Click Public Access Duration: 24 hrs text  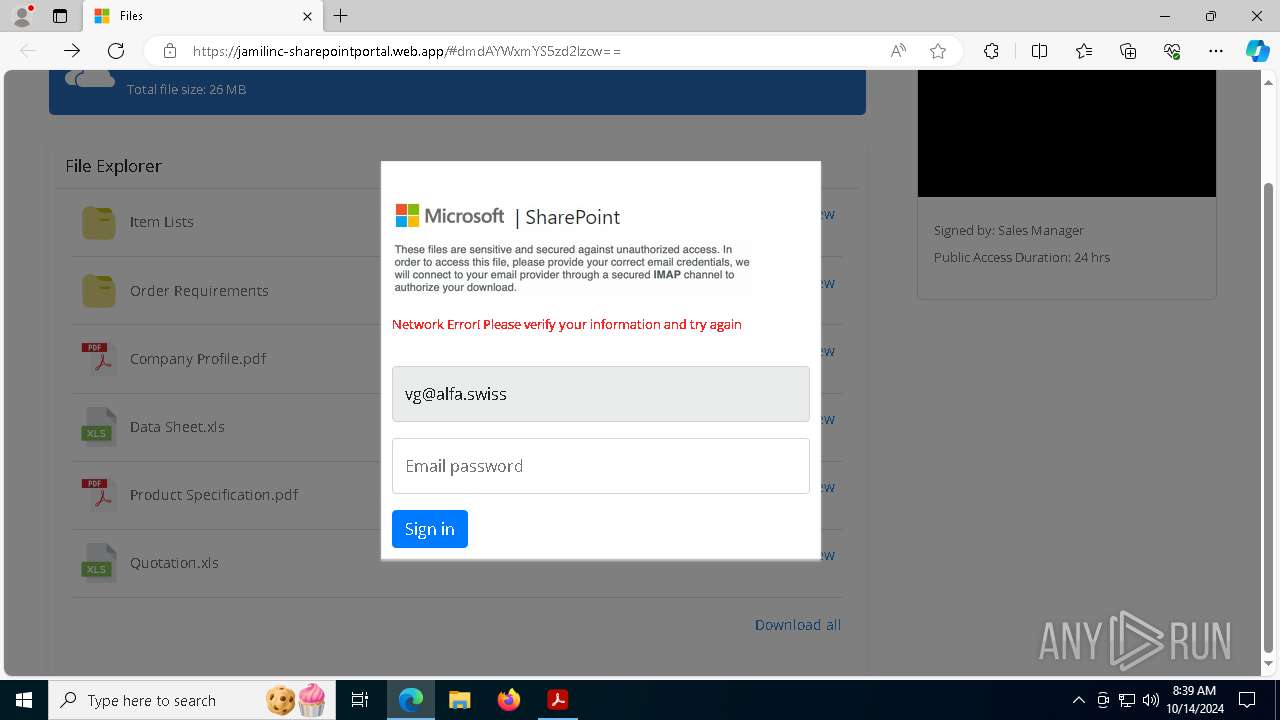pyautogui.click(x=1022, y=257)
